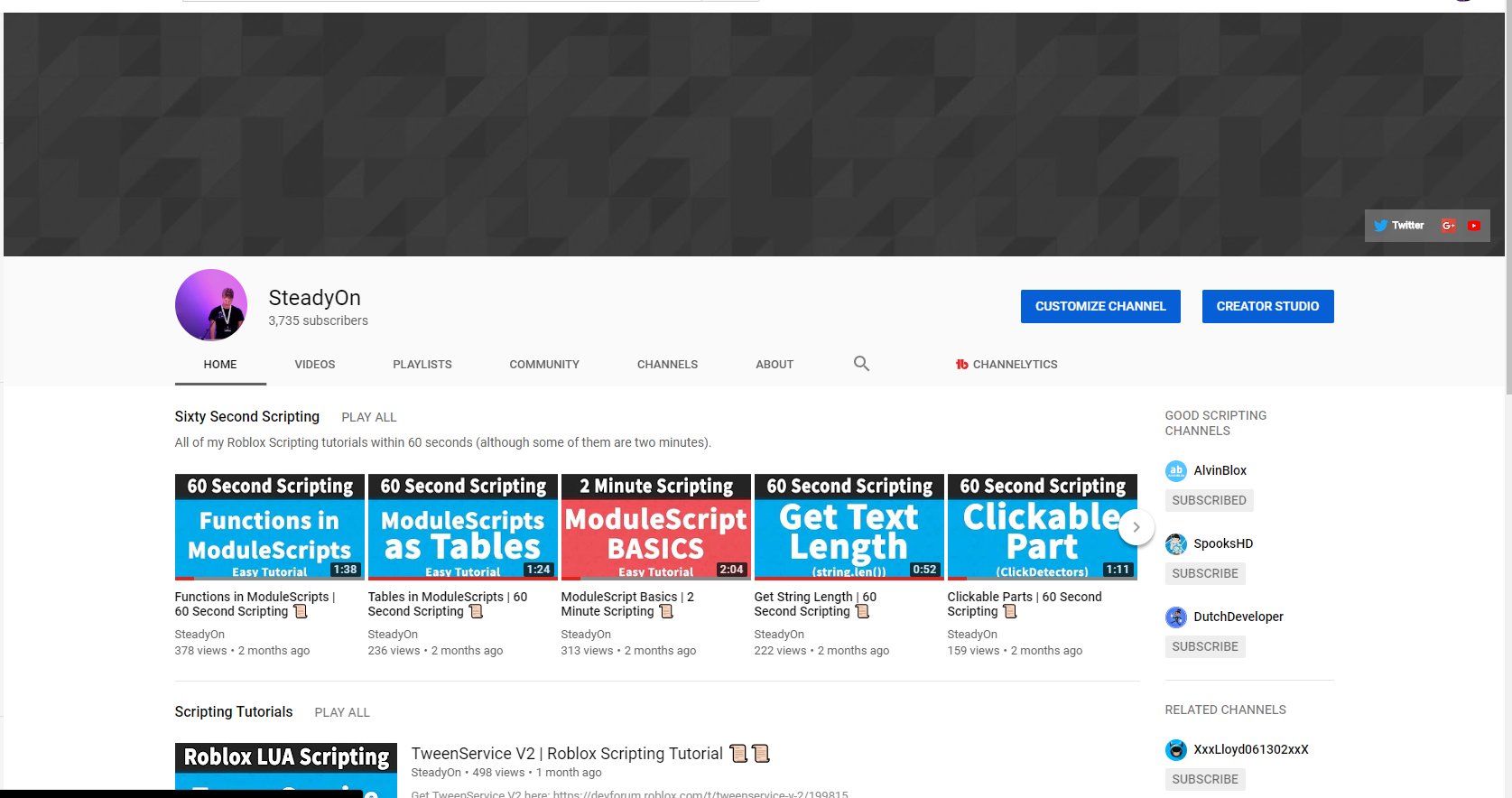Switch to the Videos tab
The image size is (1512, 798).
(x=315, y=365)
